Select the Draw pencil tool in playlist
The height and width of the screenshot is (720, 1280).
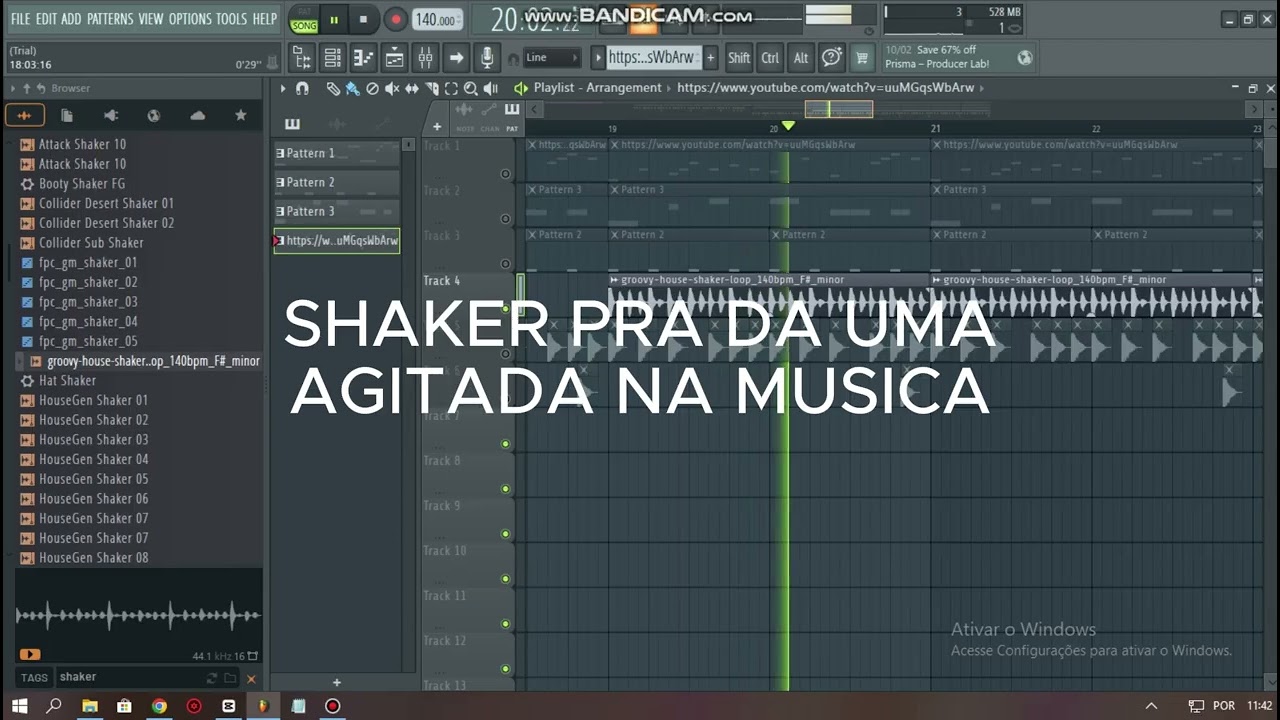(333, 88)
